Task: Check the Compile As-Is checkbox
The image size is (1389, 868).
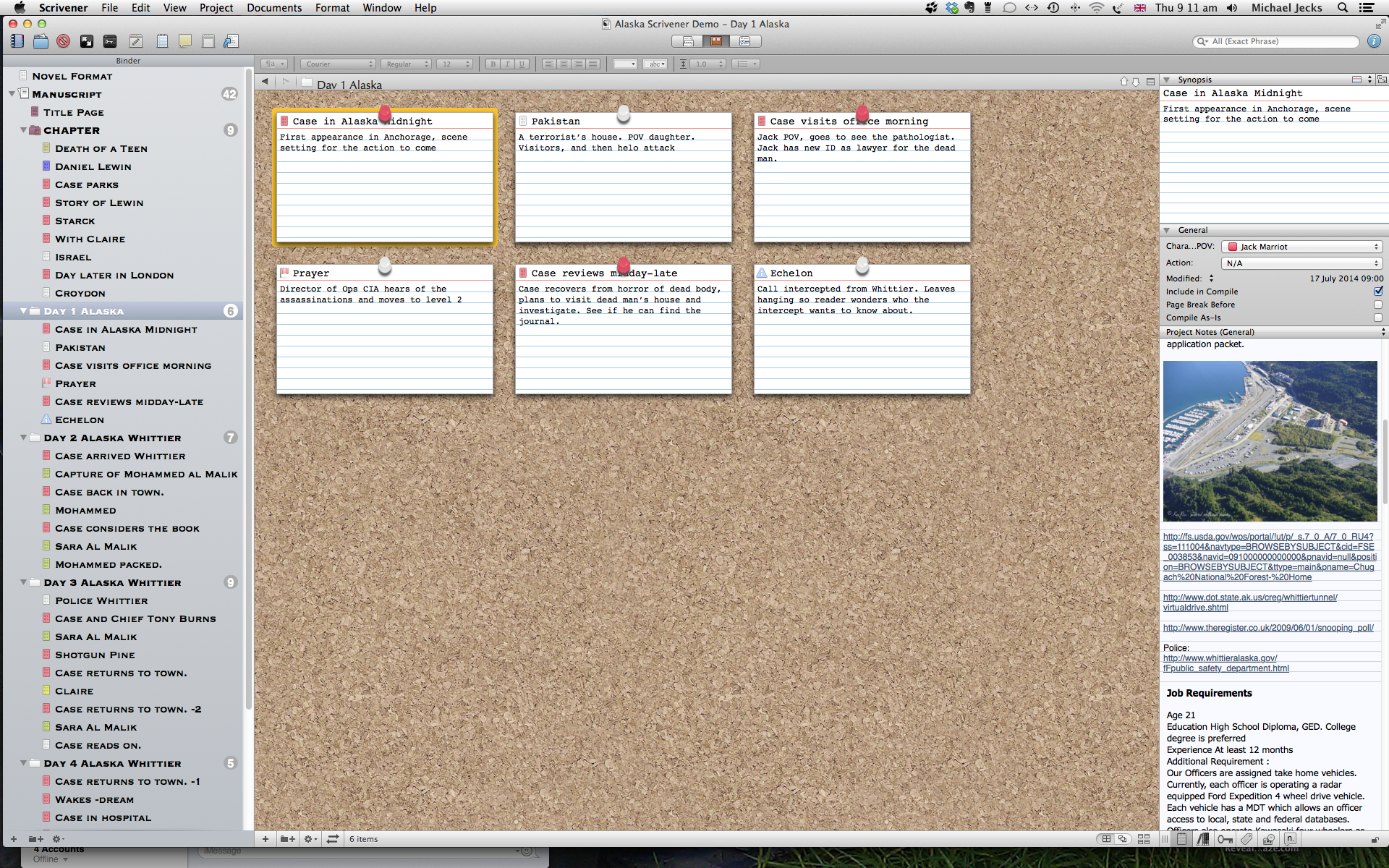Action: [x=1377, y=318]
